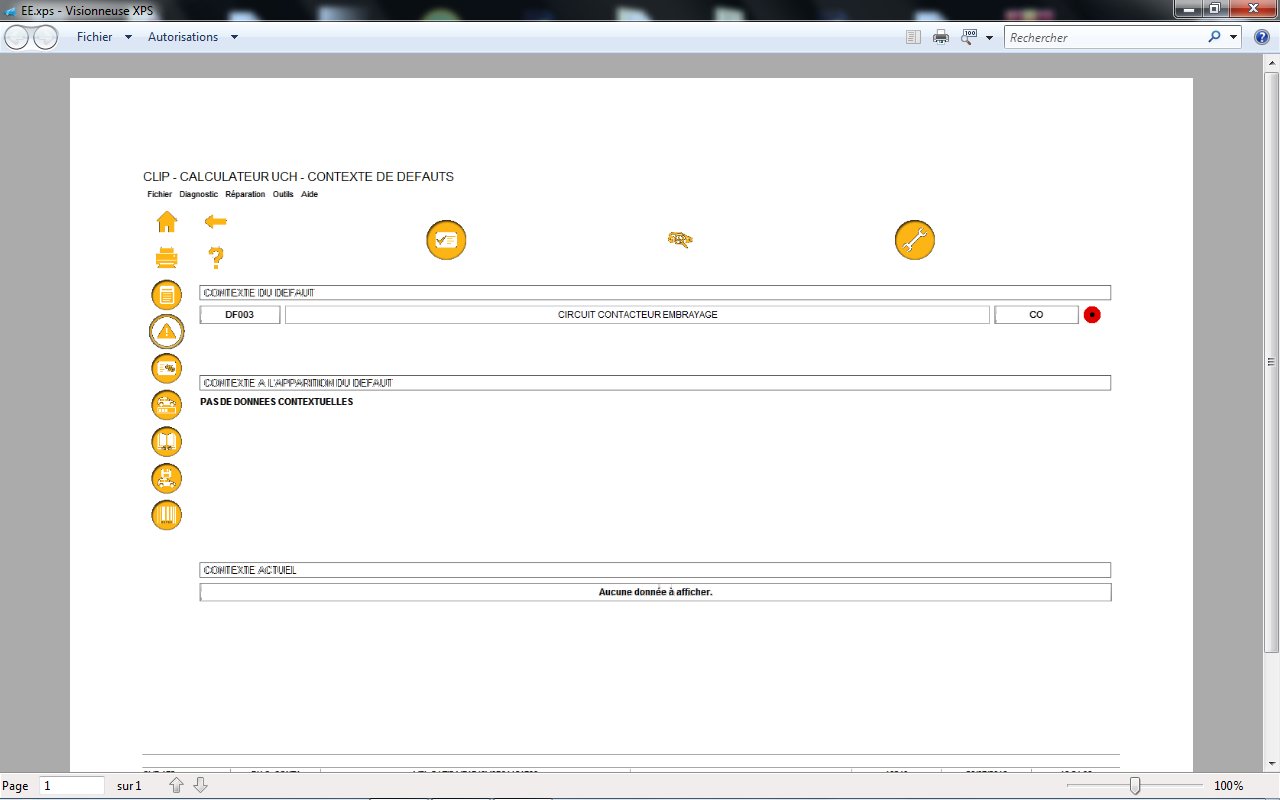1280x800 pixels.
Task: Click the CONTEXTE DU DEFAUT header
Action: (655, 293)
